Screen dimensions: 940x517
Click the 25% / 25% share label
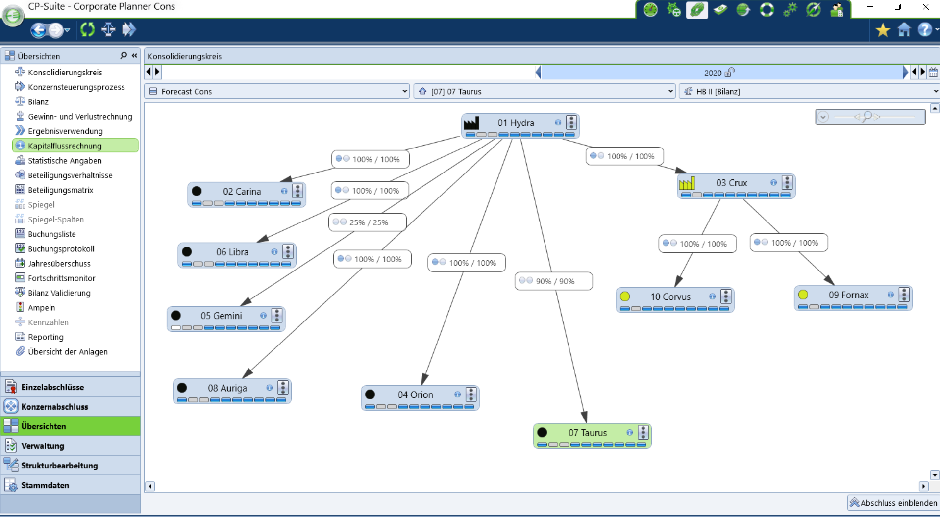click(367, 222)
